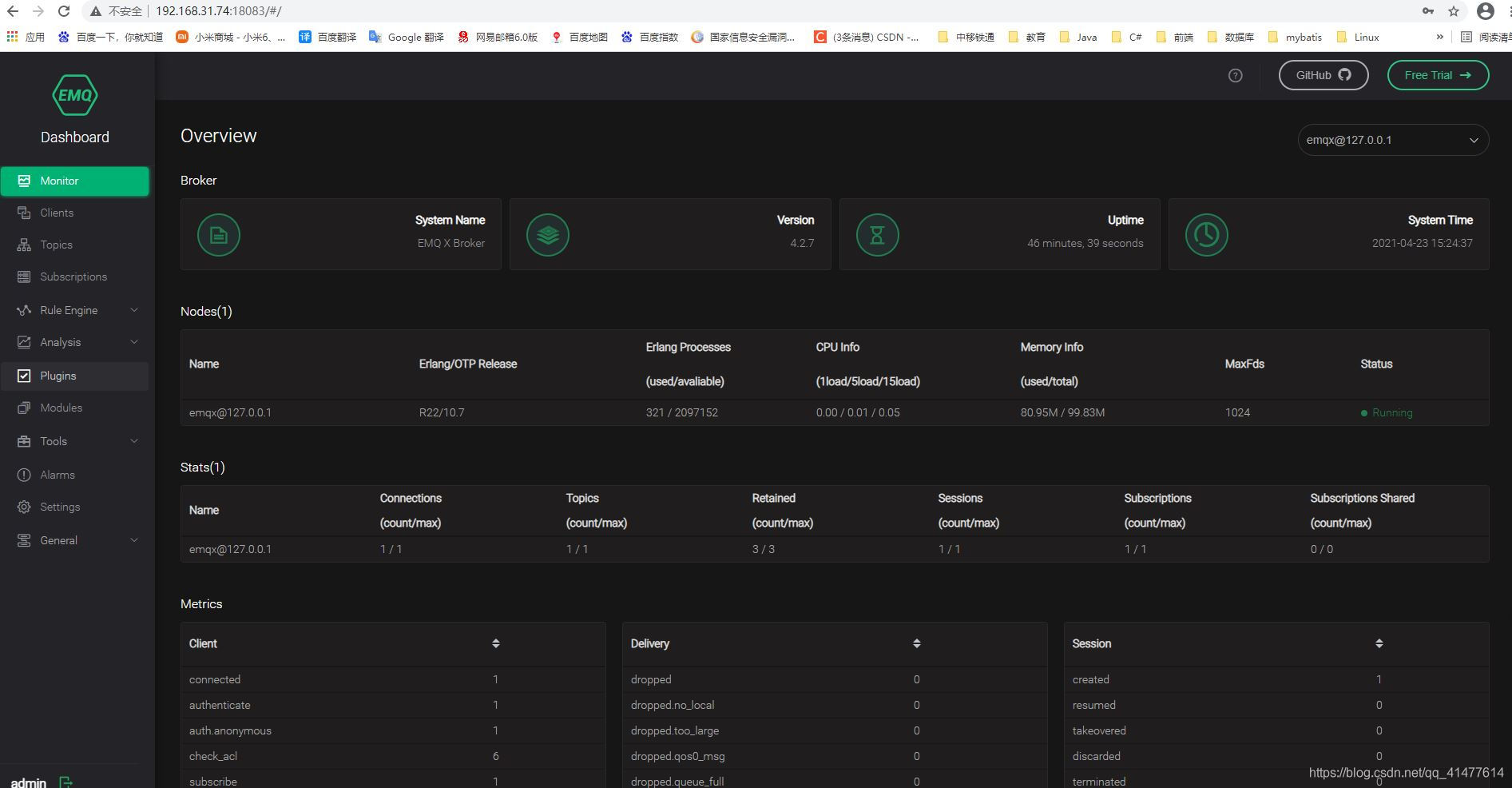Open the Linux bookmarks folder
Screen dimensions: 1512x788
(x=1358, y=37)
